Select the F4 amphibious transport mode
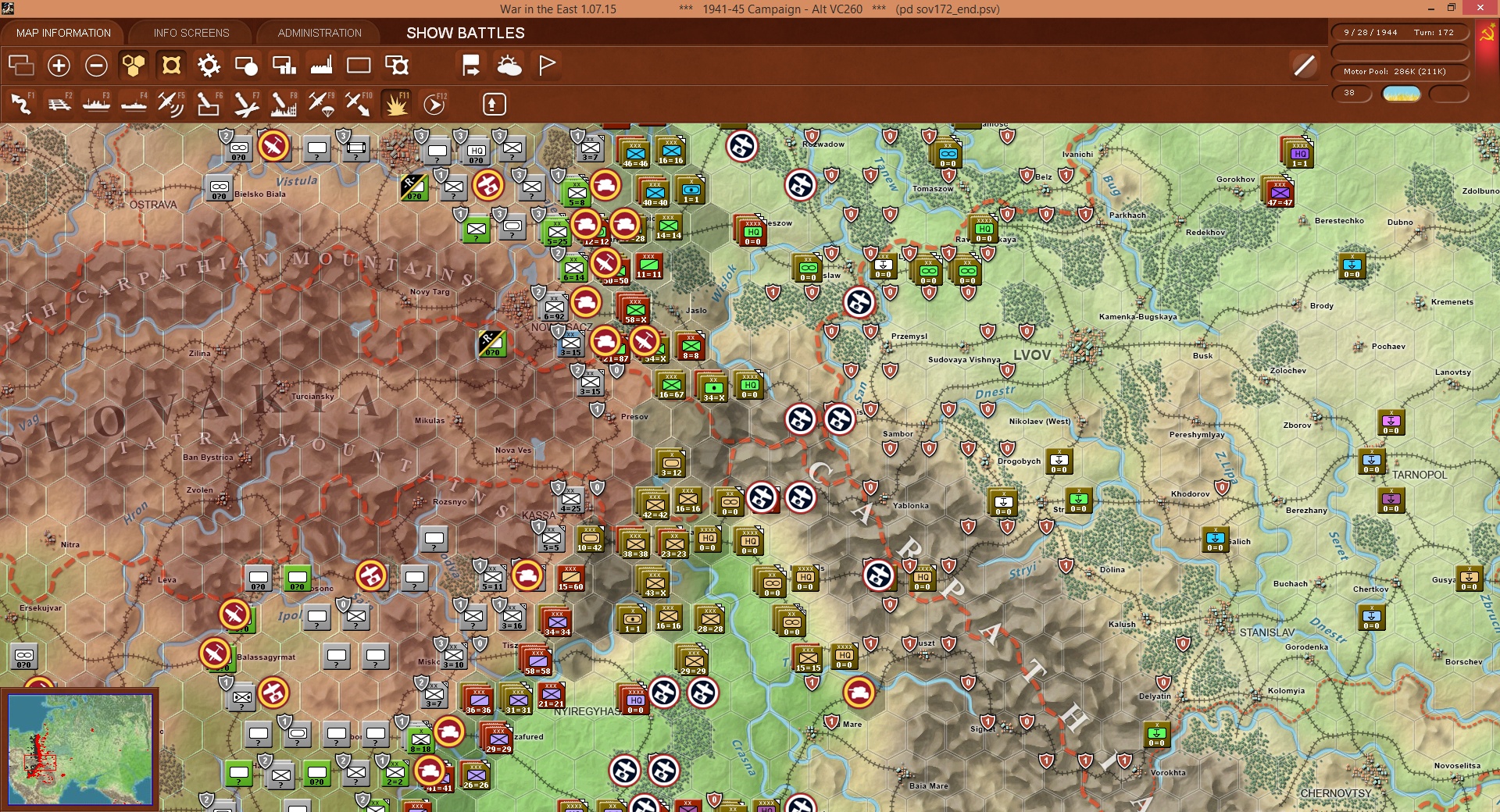1500x812 pixels. point(134,104)
